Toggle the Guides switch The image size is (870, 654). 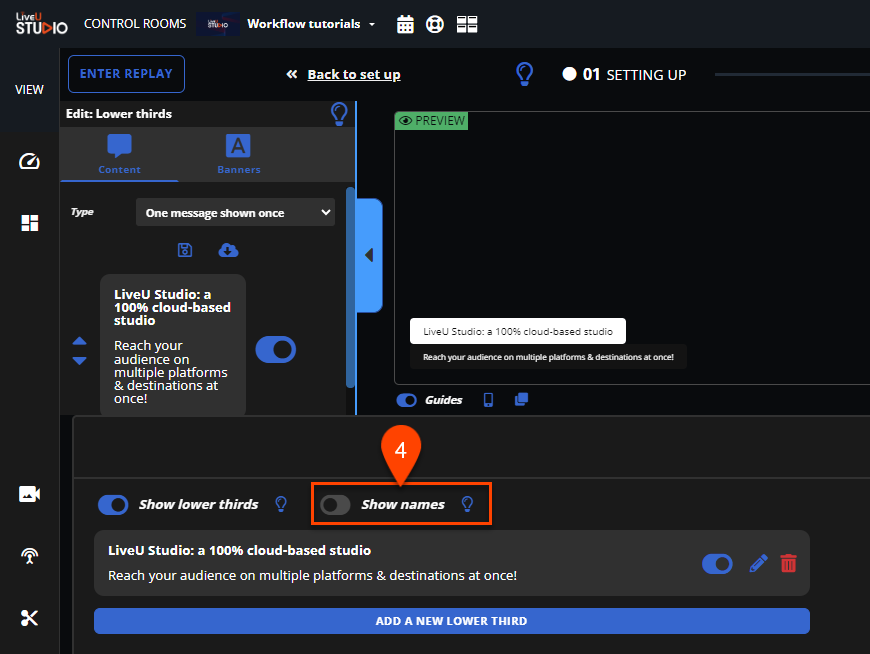click(x=407, y=400)
